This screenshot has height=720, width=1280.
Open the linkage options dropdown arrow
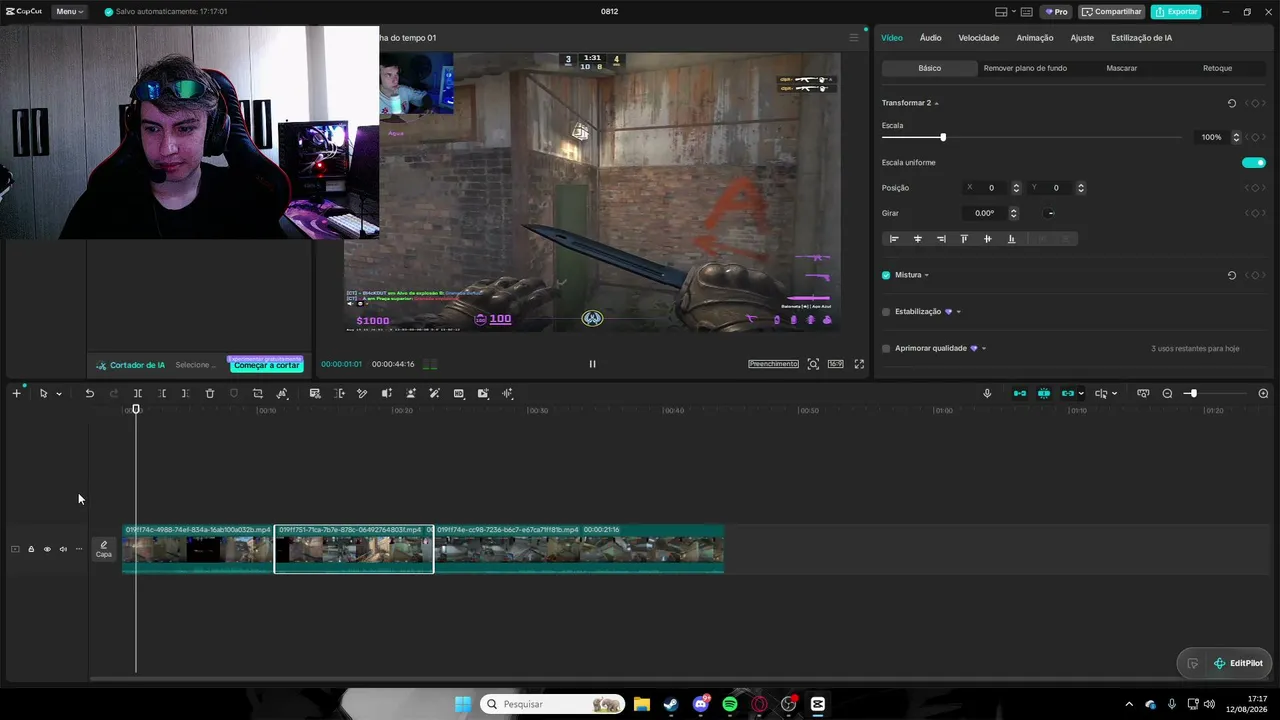(1081, 394)
